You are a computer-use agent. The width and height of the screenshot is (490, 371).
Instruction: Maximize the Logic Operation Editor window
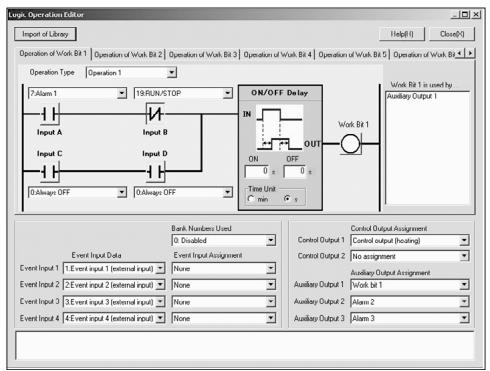click(x=465, y=14)
